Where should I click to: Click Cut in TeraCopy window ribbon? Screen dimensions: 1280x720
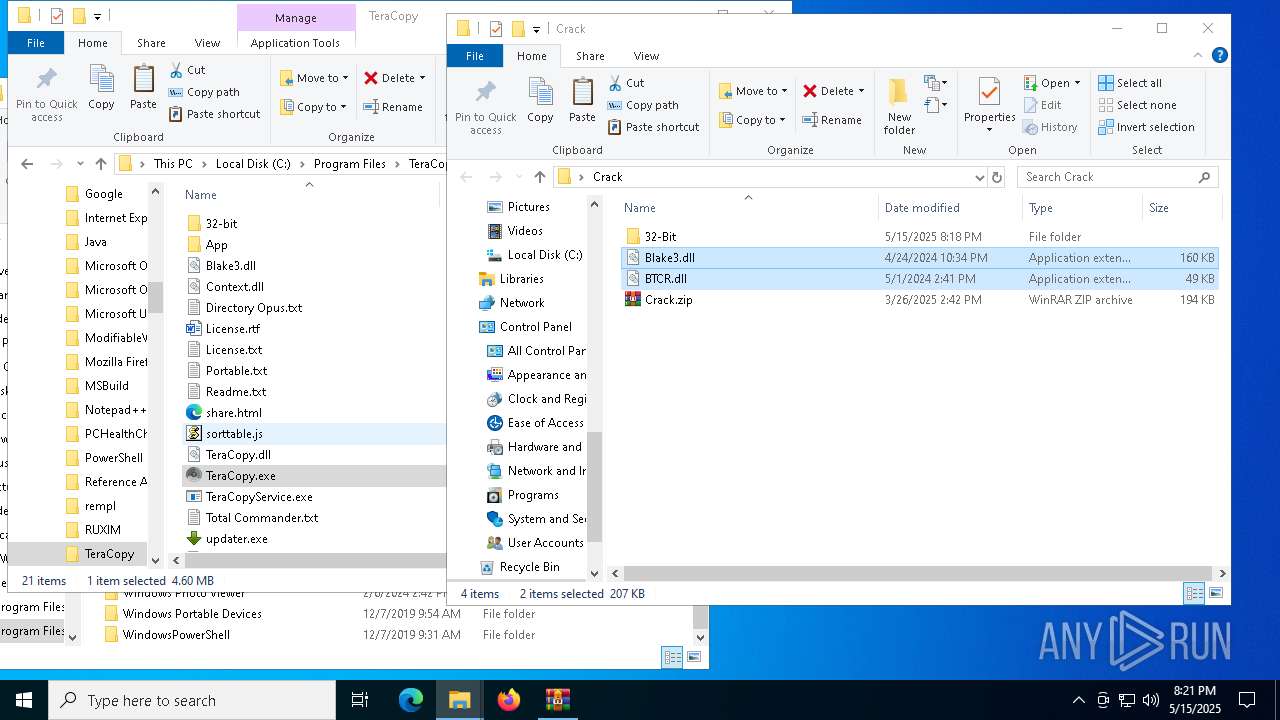(186, 70)
